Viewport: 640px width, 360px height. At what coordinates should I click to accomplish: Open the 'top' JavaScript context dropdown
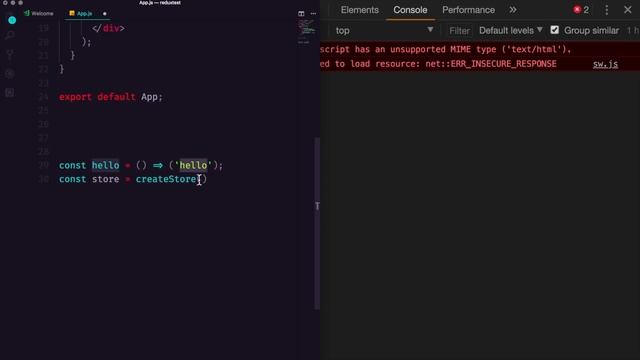coord(384,31)
